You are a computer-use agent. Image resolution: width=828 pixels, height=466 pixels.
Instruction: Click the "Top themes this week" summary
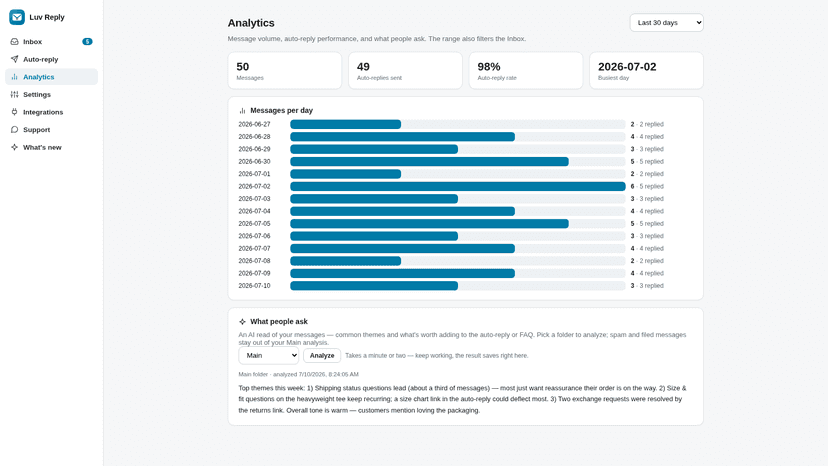click(x=463, y=399)
